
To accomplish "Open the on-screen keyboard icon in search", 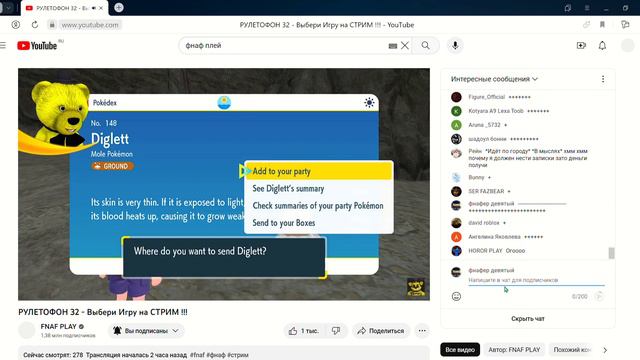I will click(x=393, y=46).
